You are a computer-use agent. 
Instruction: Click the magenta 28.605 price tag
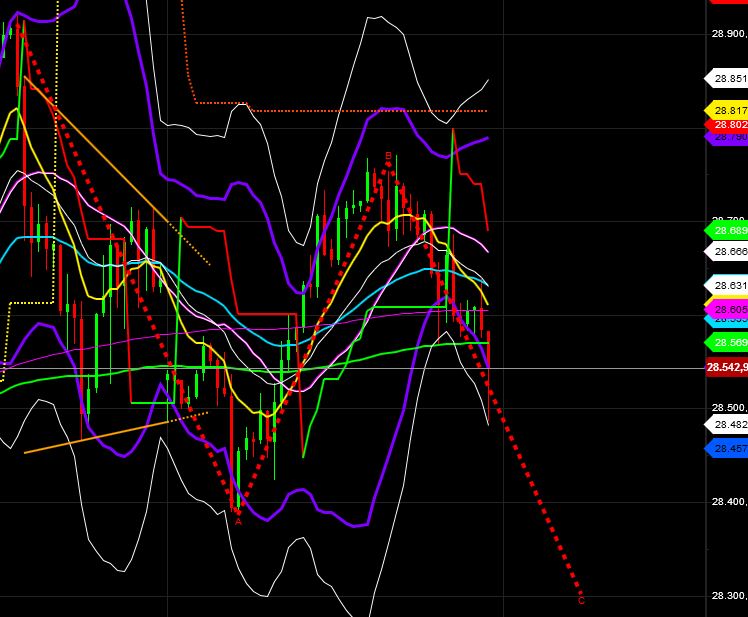[727, 310]
